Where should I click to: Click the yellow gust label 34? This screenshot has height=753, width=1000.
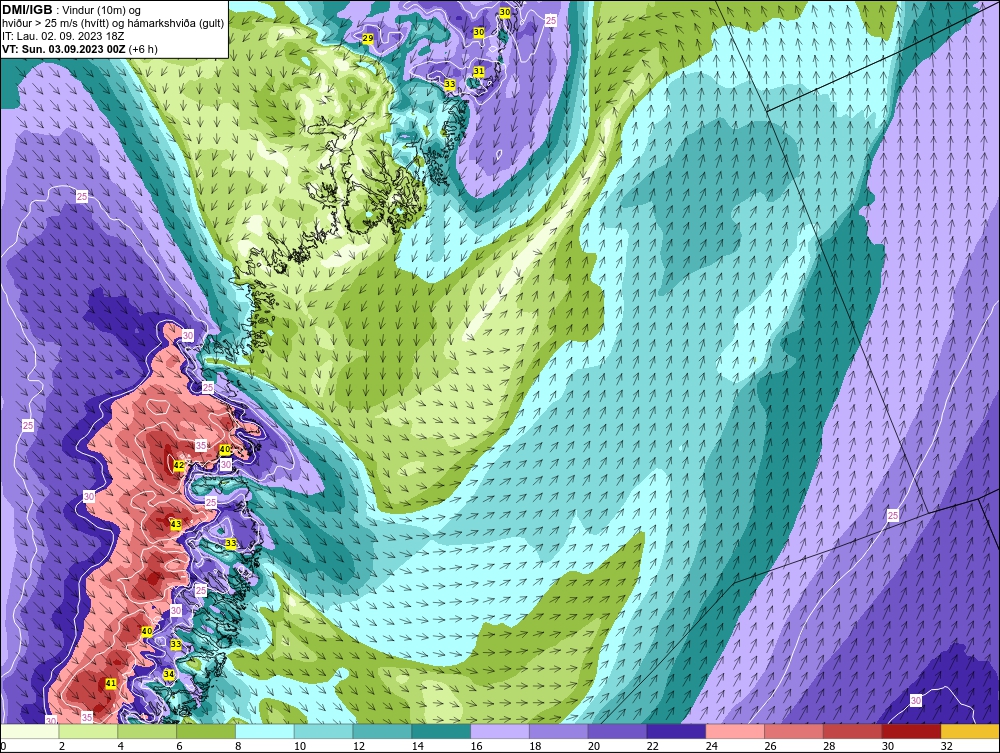(169, 674)
